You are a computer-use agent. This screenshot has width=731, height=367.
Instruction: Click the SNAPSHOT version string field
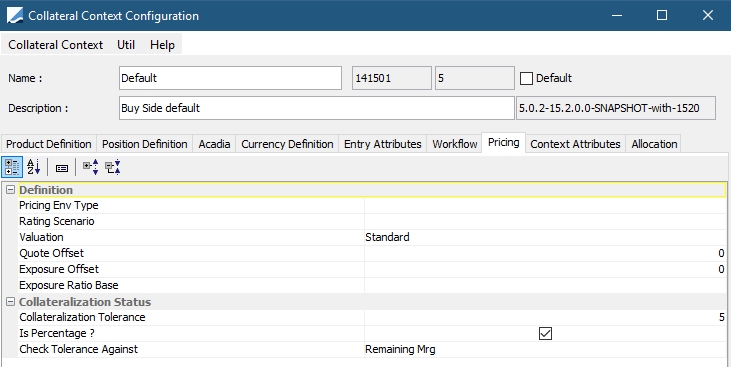point(616,108)
